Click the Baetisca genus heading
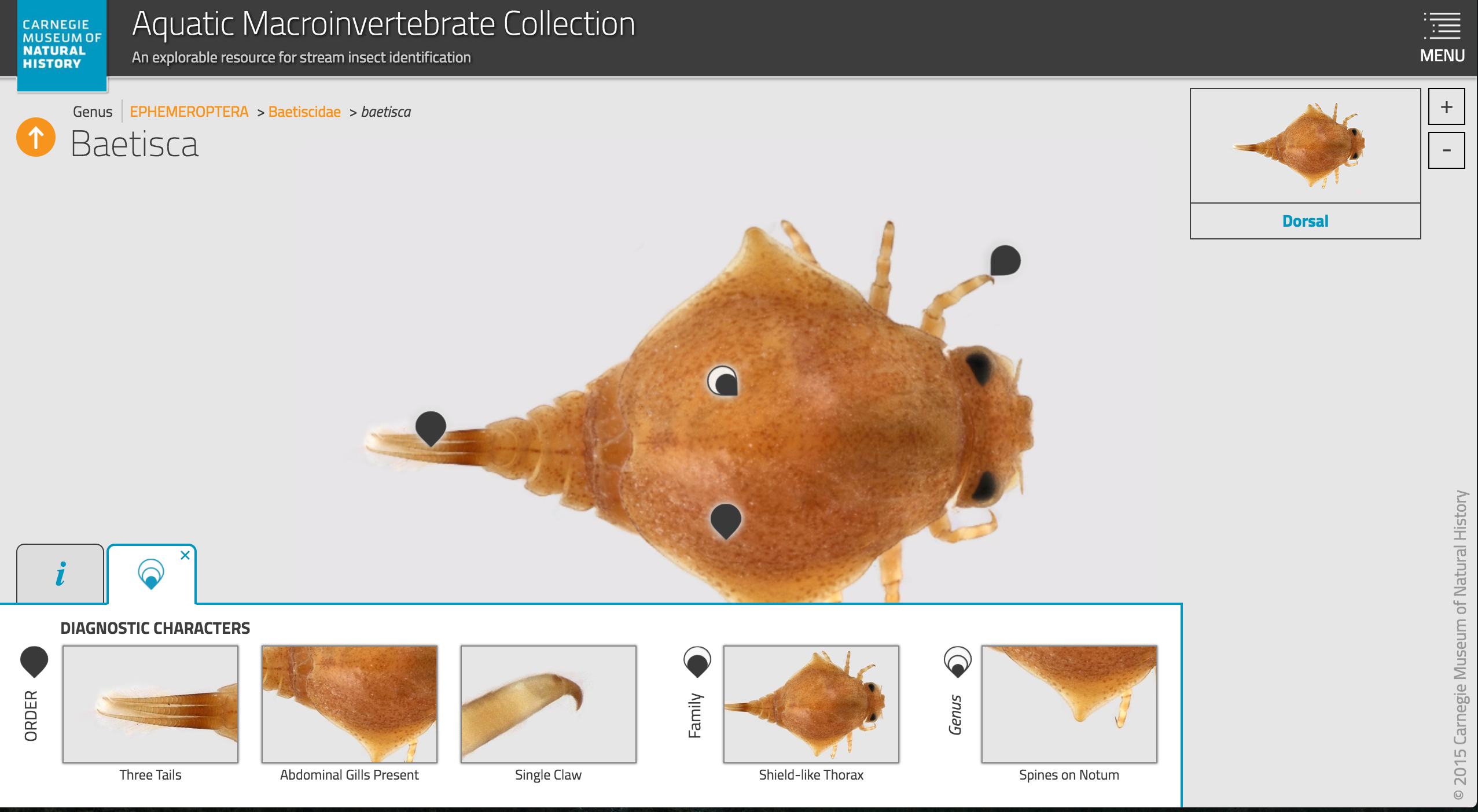This screenshot has width=1478, height=812. [x=134, y=144]
